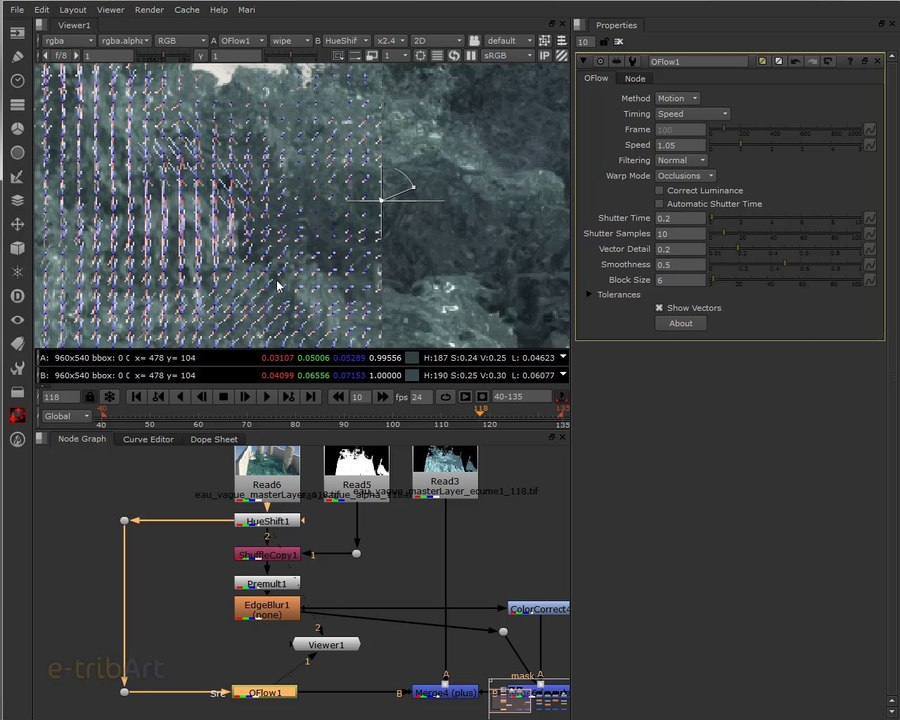The width and height of the screenshot is (900, 720).
Task: Open the MetaData tag icon
Action: click(x=17, y=343)
